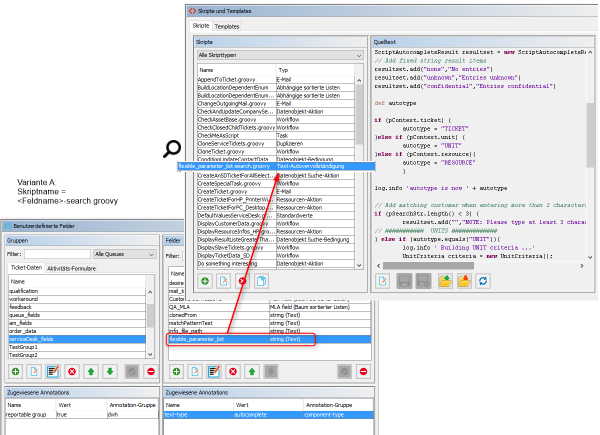Deactivate the group with the red minus icon in Gruppen
This screenshot has width=600, height=435.
(151, 371)
